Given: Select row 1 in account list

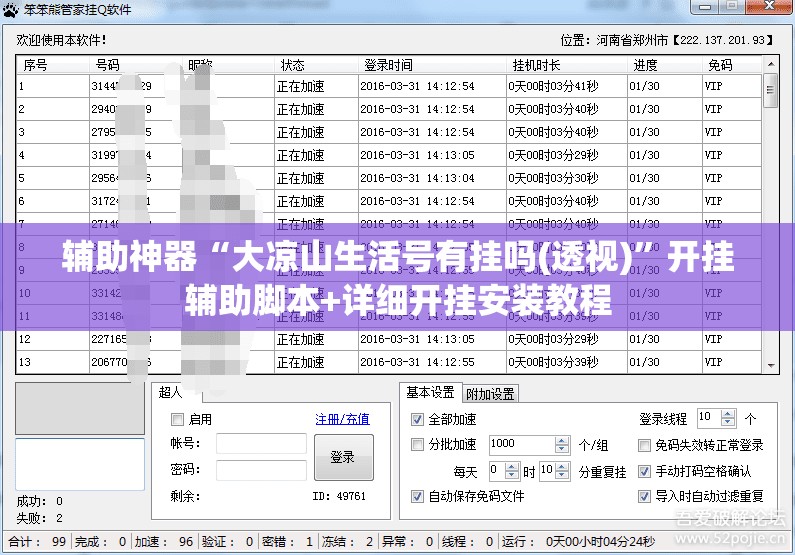Looking at the screenshot, I should point(389,86).
